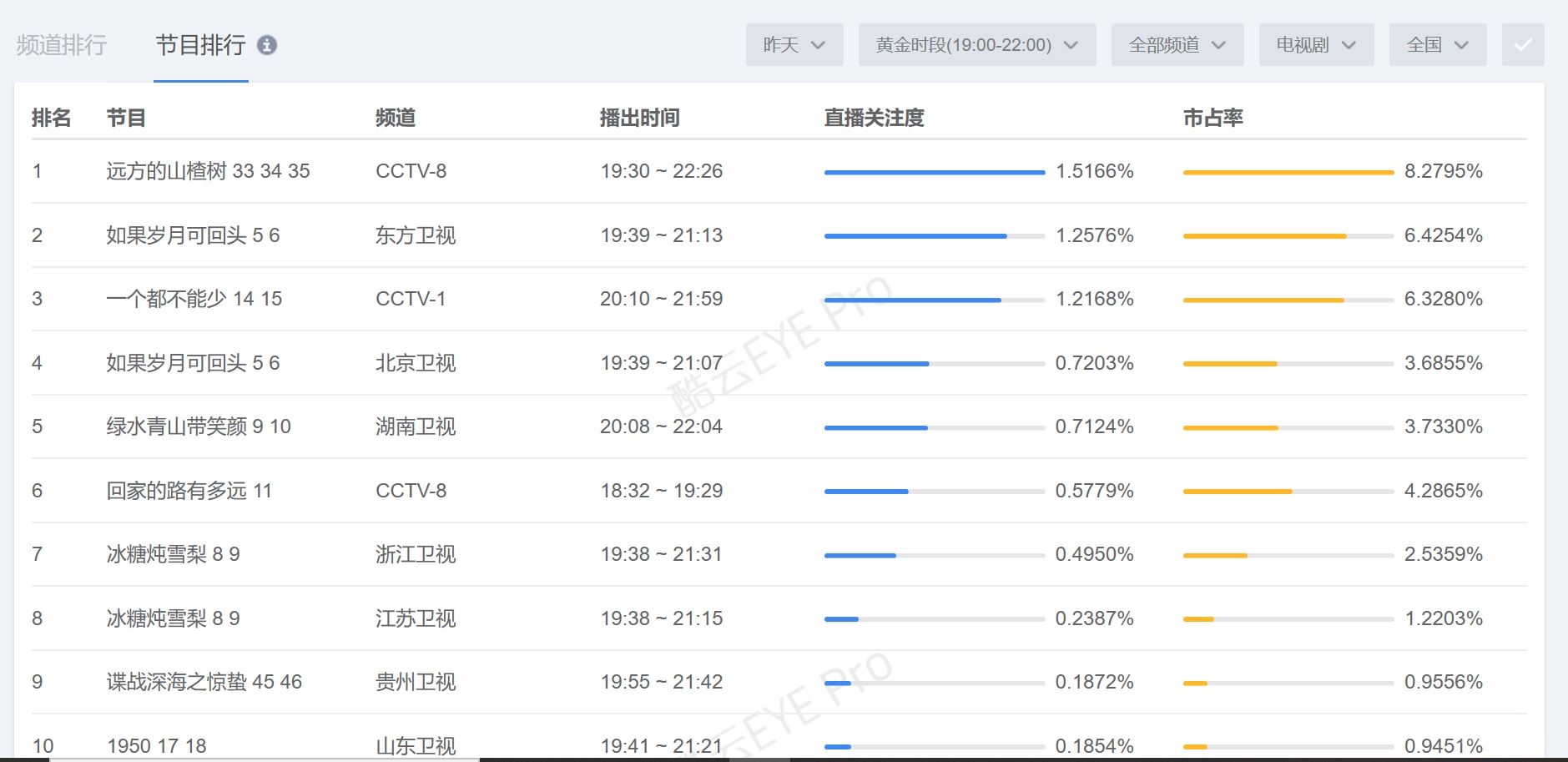Select the 节目排行 tab
Image resolution: width=1568 pixels, height=762 pixels.
pos(201,45)
